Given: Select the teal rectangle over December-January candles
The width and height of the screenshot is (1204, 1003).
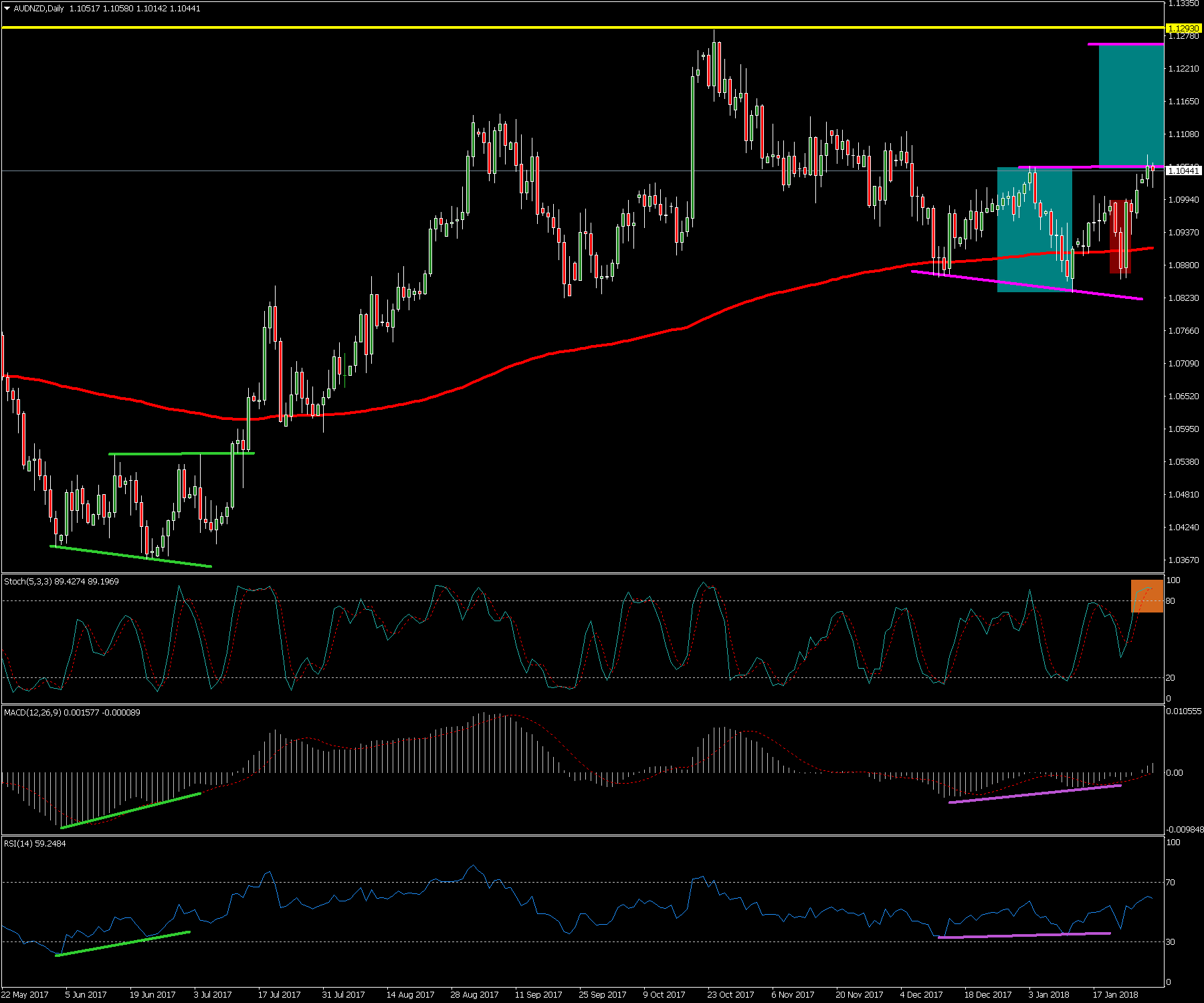Looking at the screenshot, I should 1034,229.
